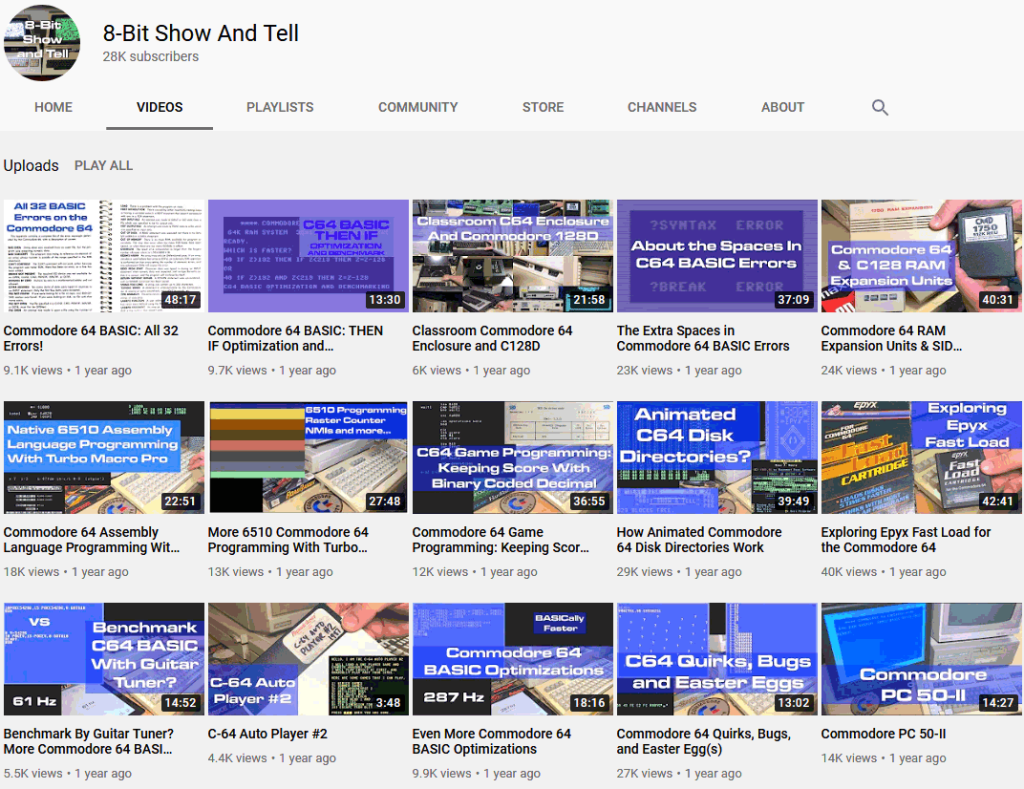
Task: Switch to the HOME tab
Action: tap(53, 107)
